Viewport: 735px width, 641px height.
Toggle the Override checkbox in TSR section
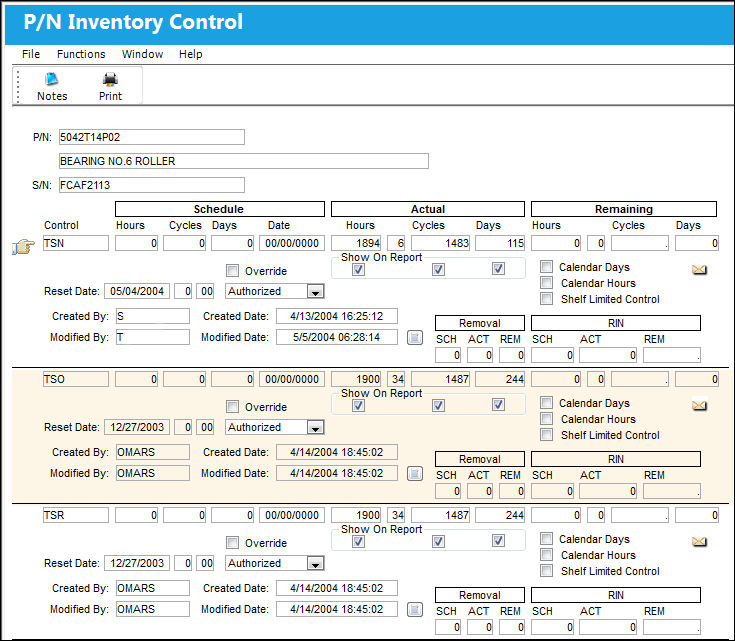[x=232, y=543]
